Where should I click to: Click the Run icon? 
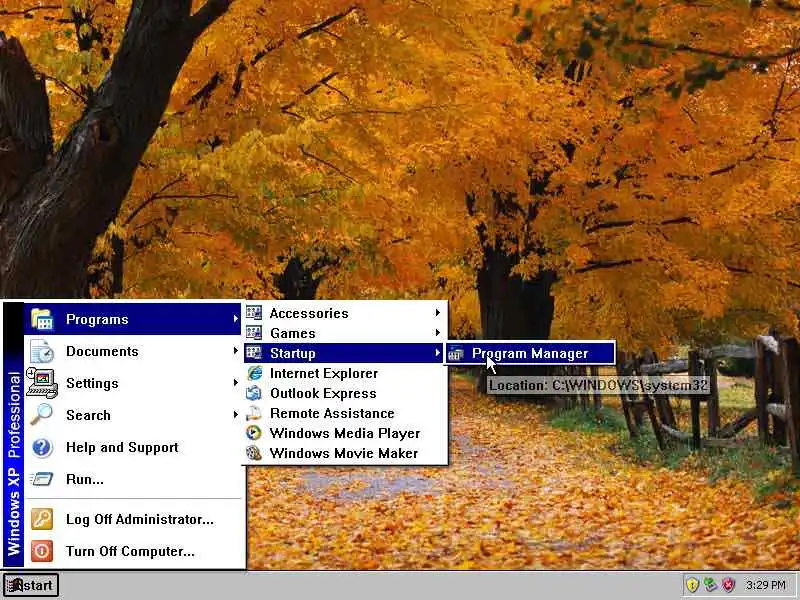tap(42, 479)
